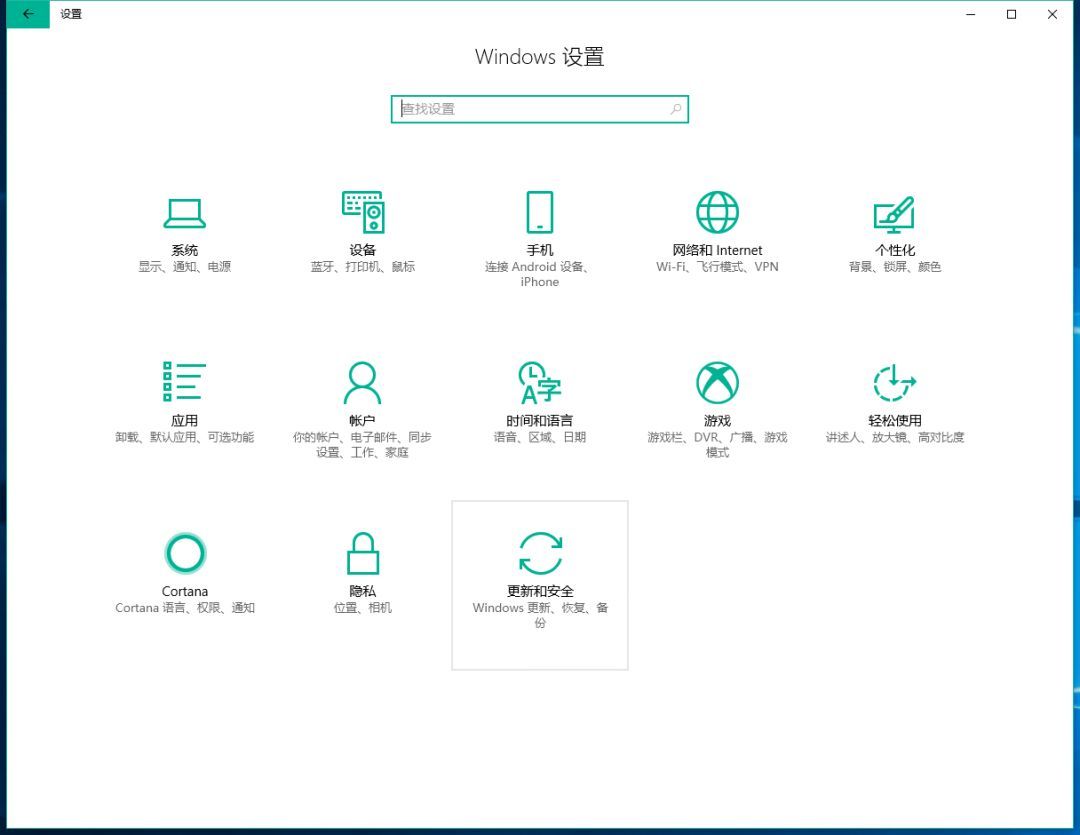Viewport: 1080px width, 835px height.
Task: Click the back arrow at top left
Action: pos(27,14)
